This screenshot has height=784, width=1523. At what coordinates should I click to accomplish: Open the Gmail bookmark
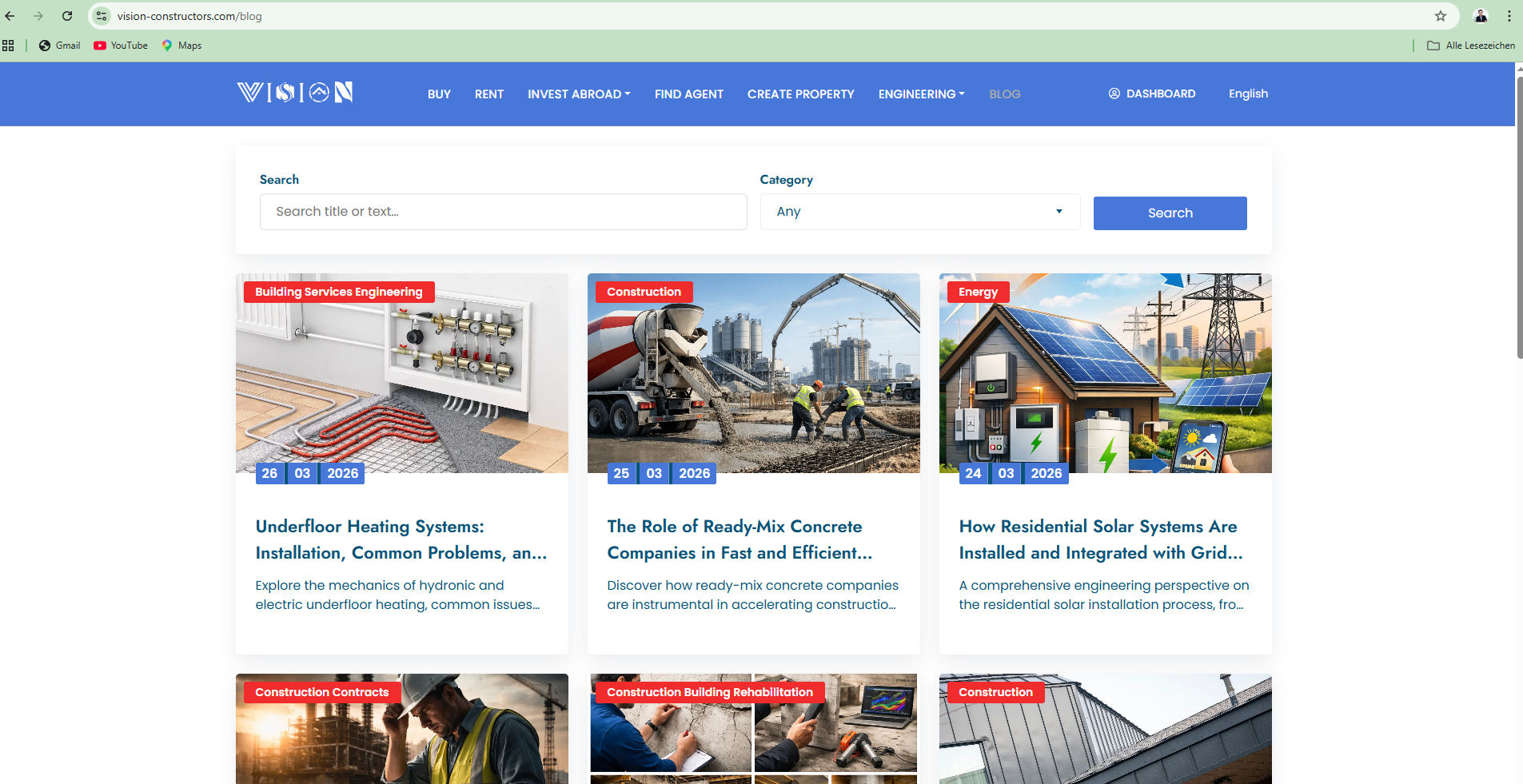click(x=60, y=46)
